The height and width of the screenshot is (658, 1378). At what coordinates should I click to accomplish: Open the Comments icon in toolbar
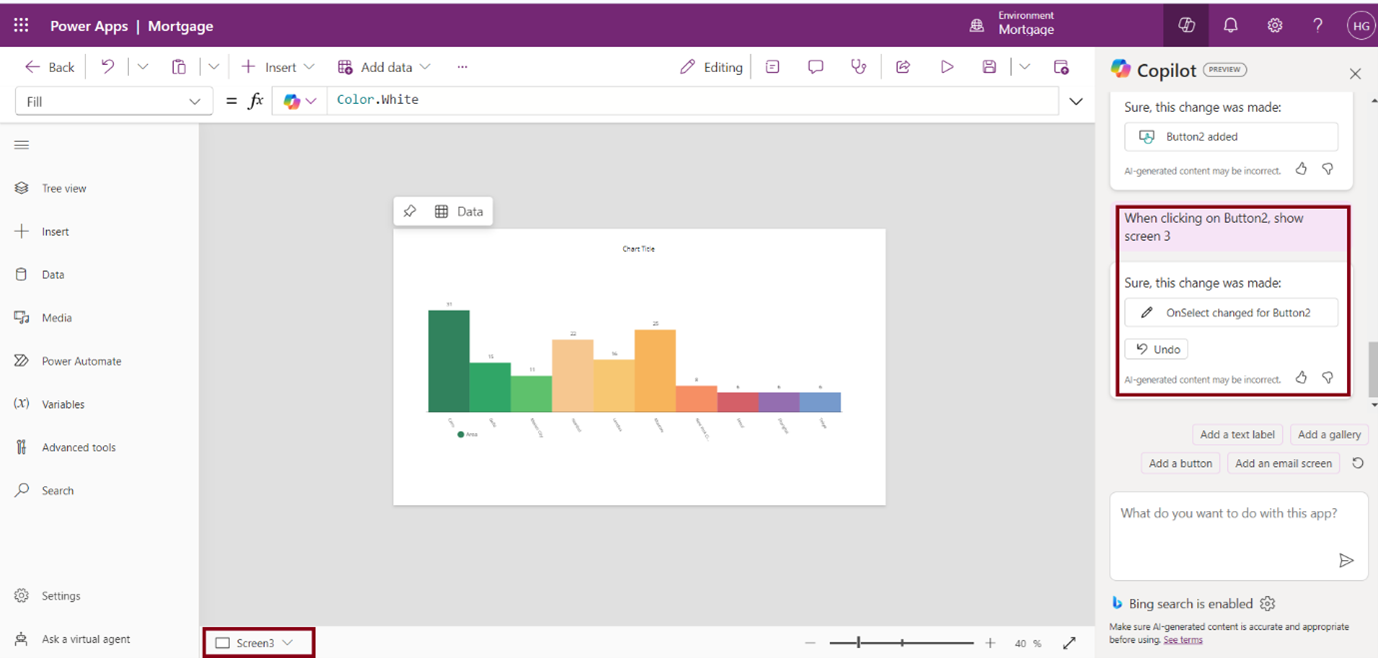click(x=815, y=67)
